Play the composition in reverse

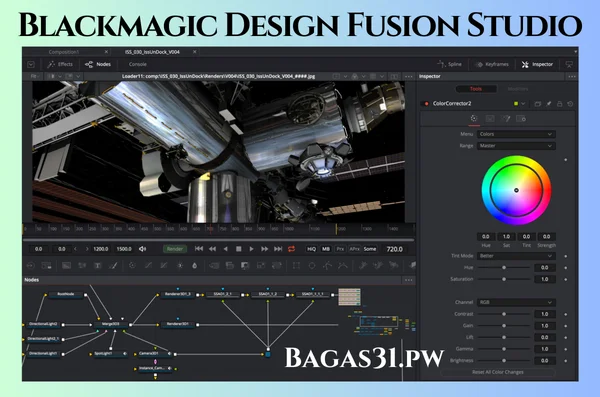(x=226, y=249)
